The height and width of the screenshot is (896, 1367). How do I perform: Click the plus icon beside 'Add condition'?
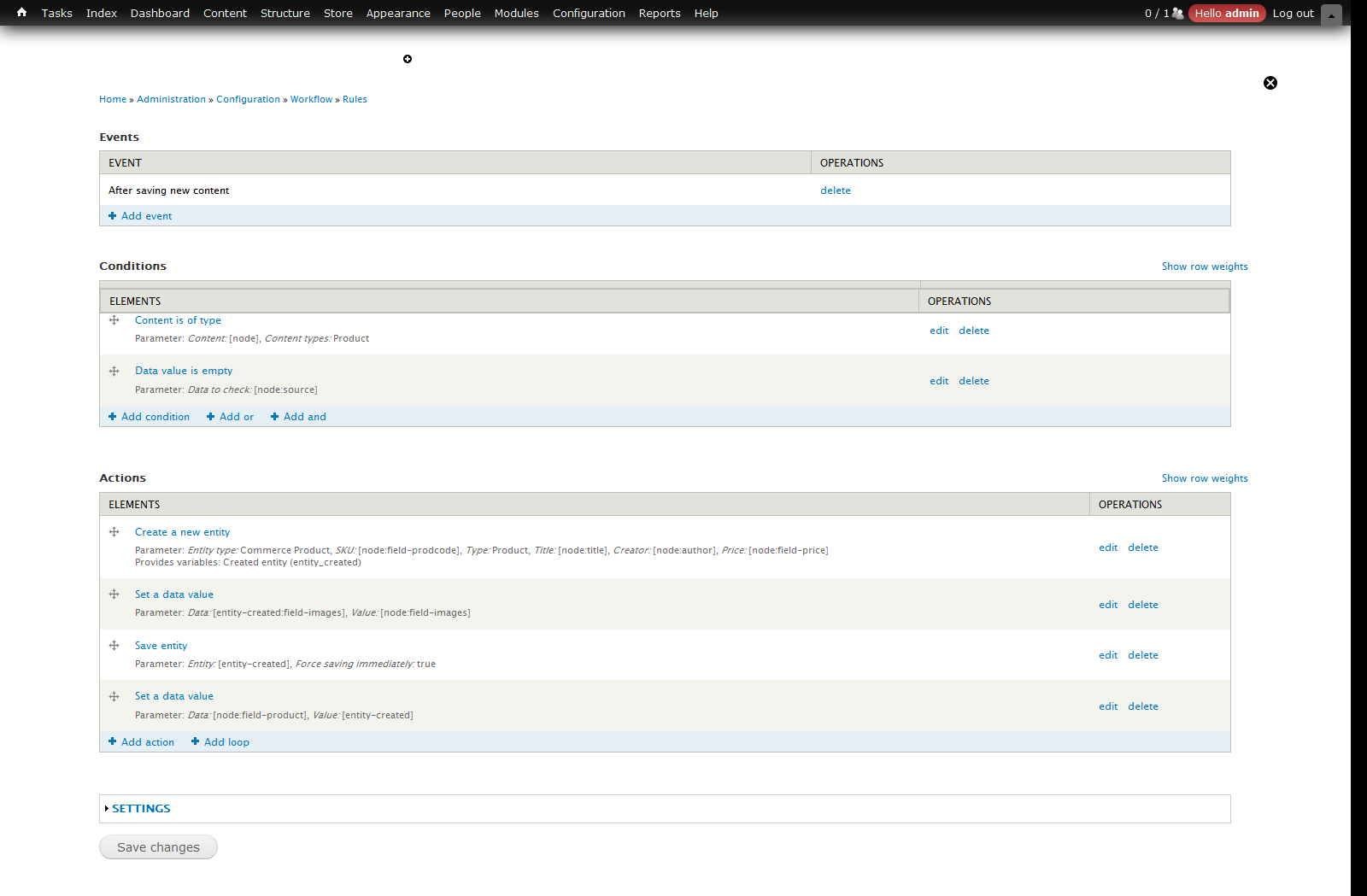click(x=112, y=416)
